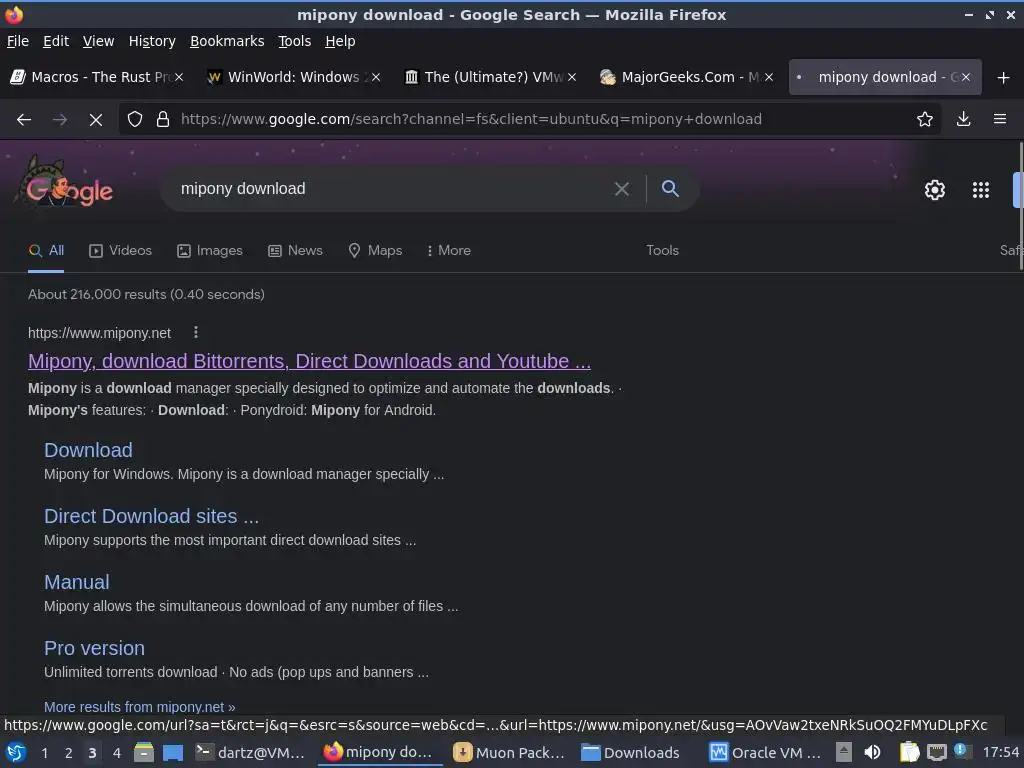Select the All results tab
1024x768 pixels.
click(x=46, y=251)
